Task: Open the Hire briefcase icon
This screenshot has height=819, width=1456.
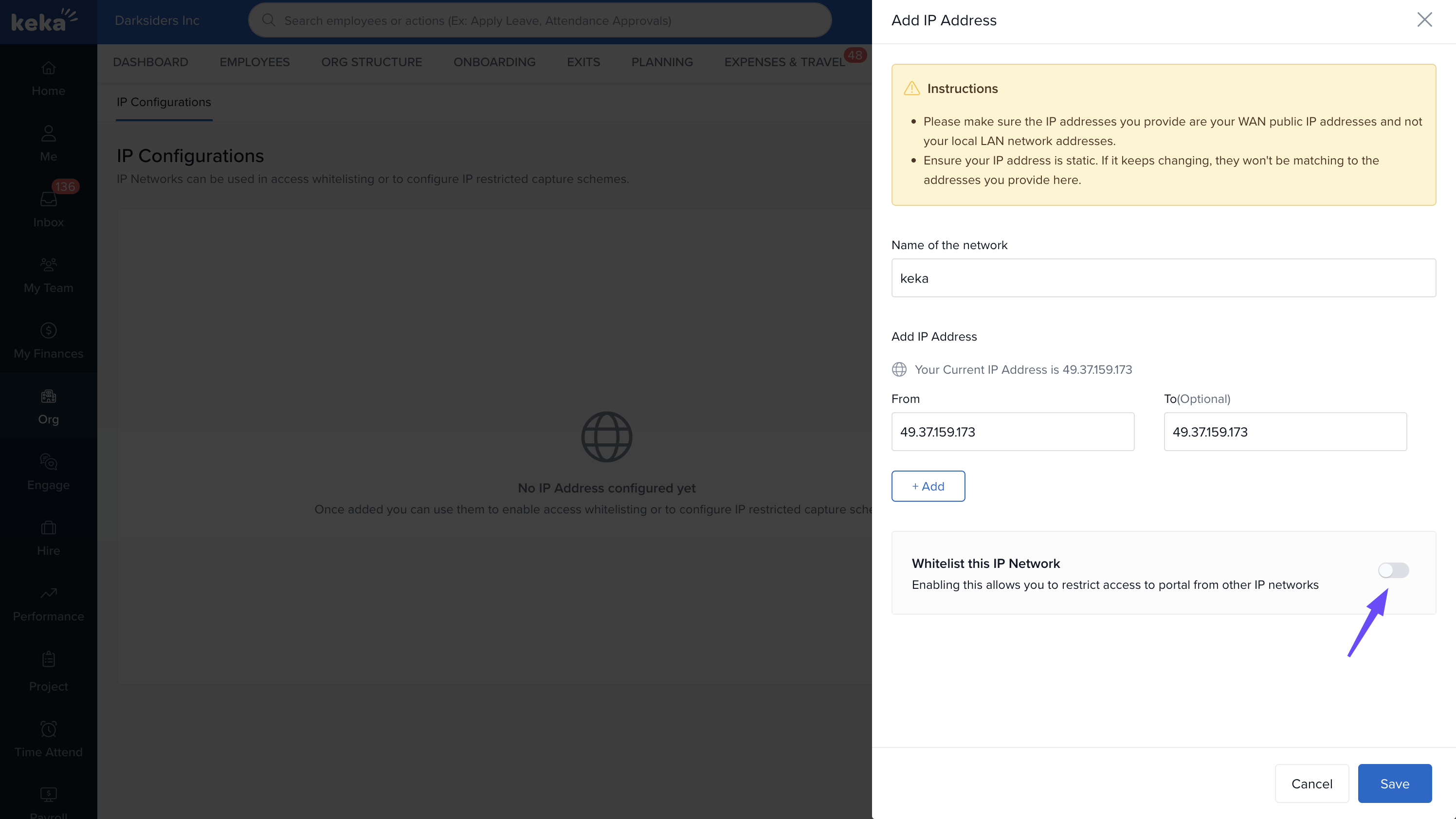Action: coord(49,528)
